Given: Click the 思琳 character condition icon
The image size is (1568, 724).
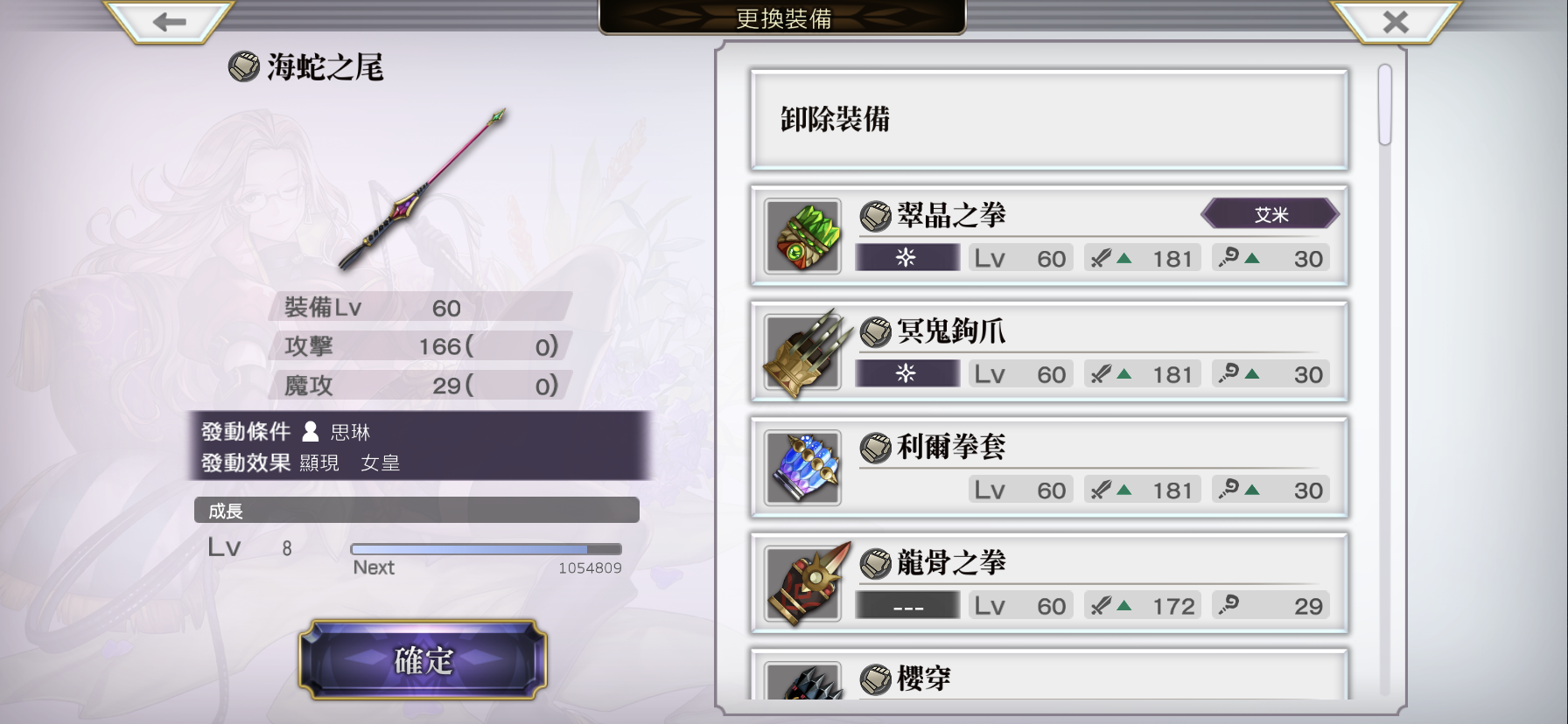Looking at the screenshot, I should (311, 431).
